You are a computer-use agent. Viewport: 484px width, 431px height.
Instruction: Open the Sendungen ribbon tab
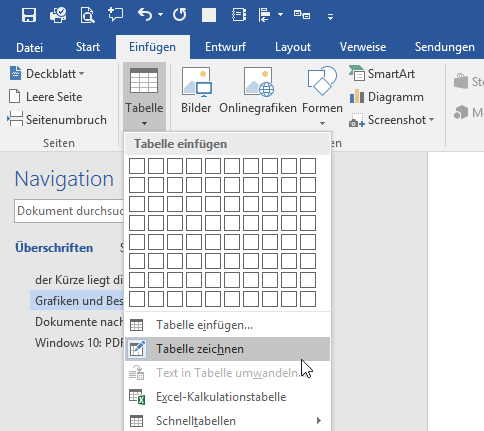[445, 48]
